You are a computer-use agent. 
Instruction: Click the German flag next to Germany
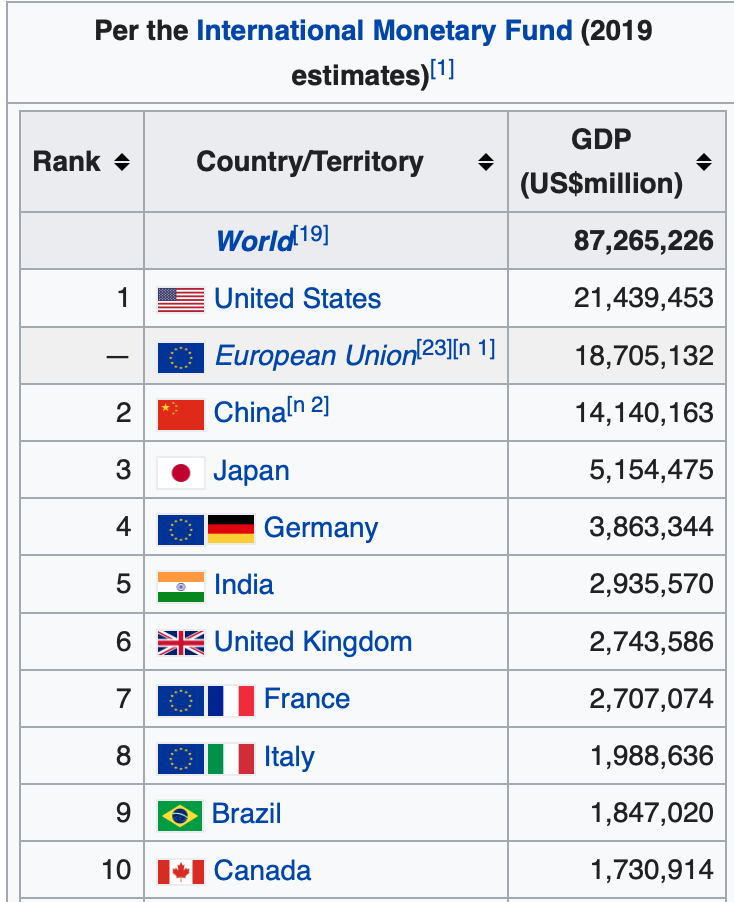[231, 529]
